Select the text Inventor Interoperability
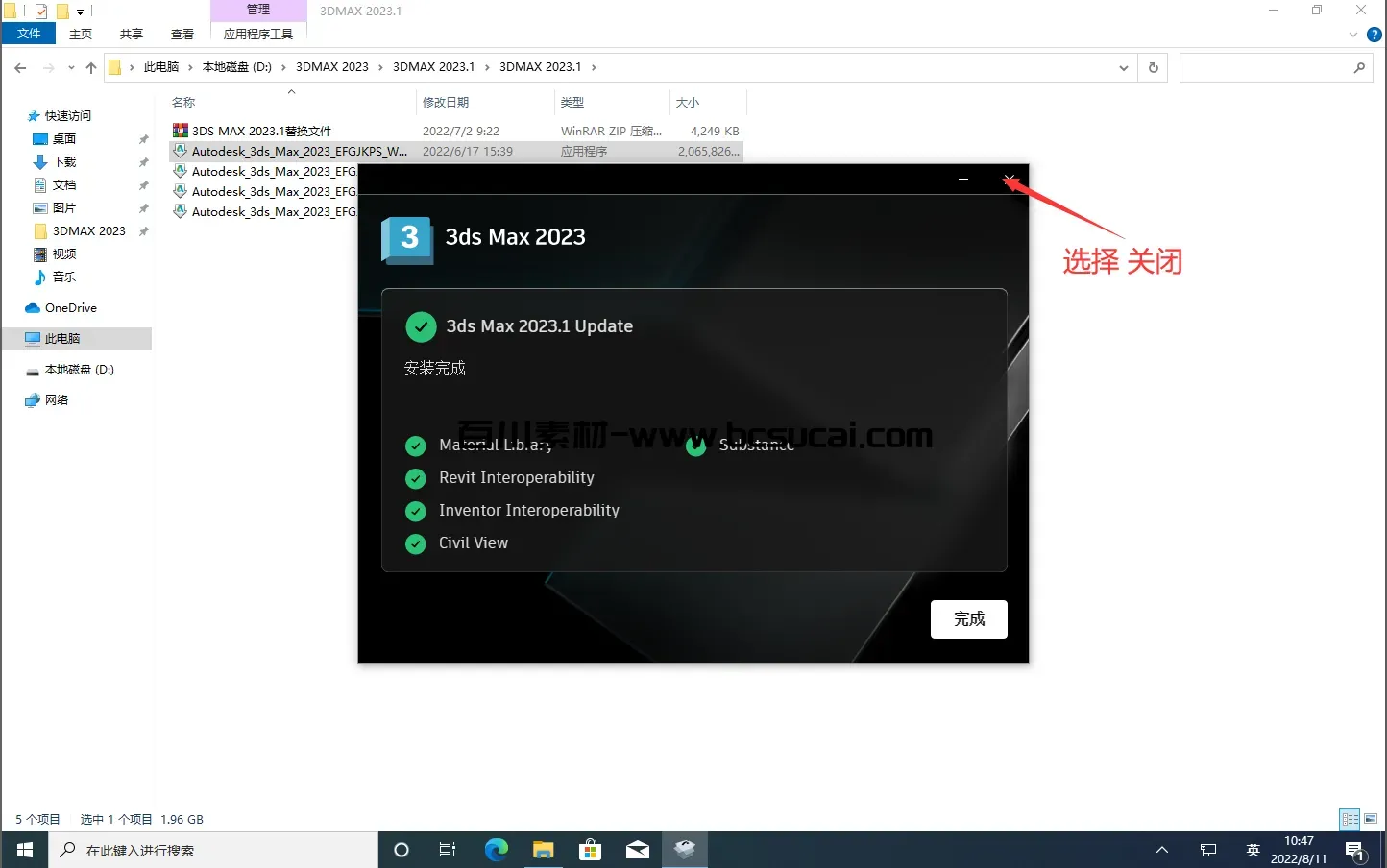The image size is (1387, 868). point(529,510)
